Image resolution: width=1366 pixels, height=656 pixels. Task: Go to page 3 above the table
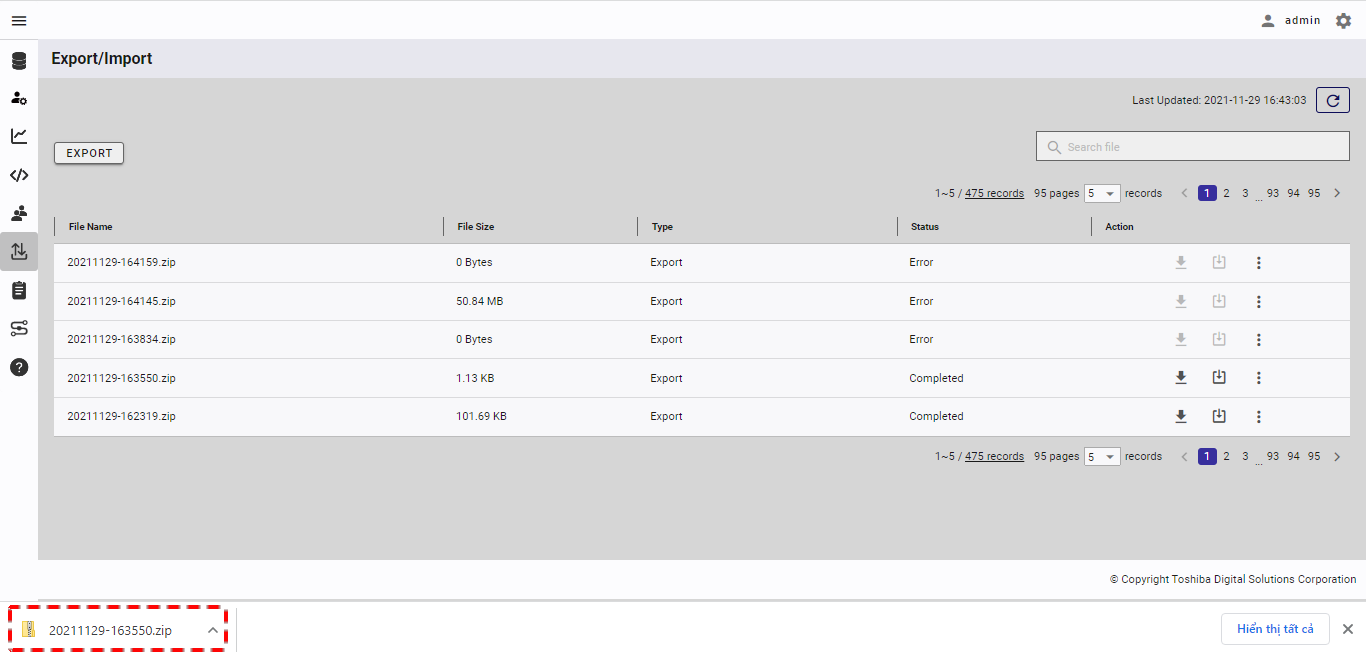click(1245, 193)
